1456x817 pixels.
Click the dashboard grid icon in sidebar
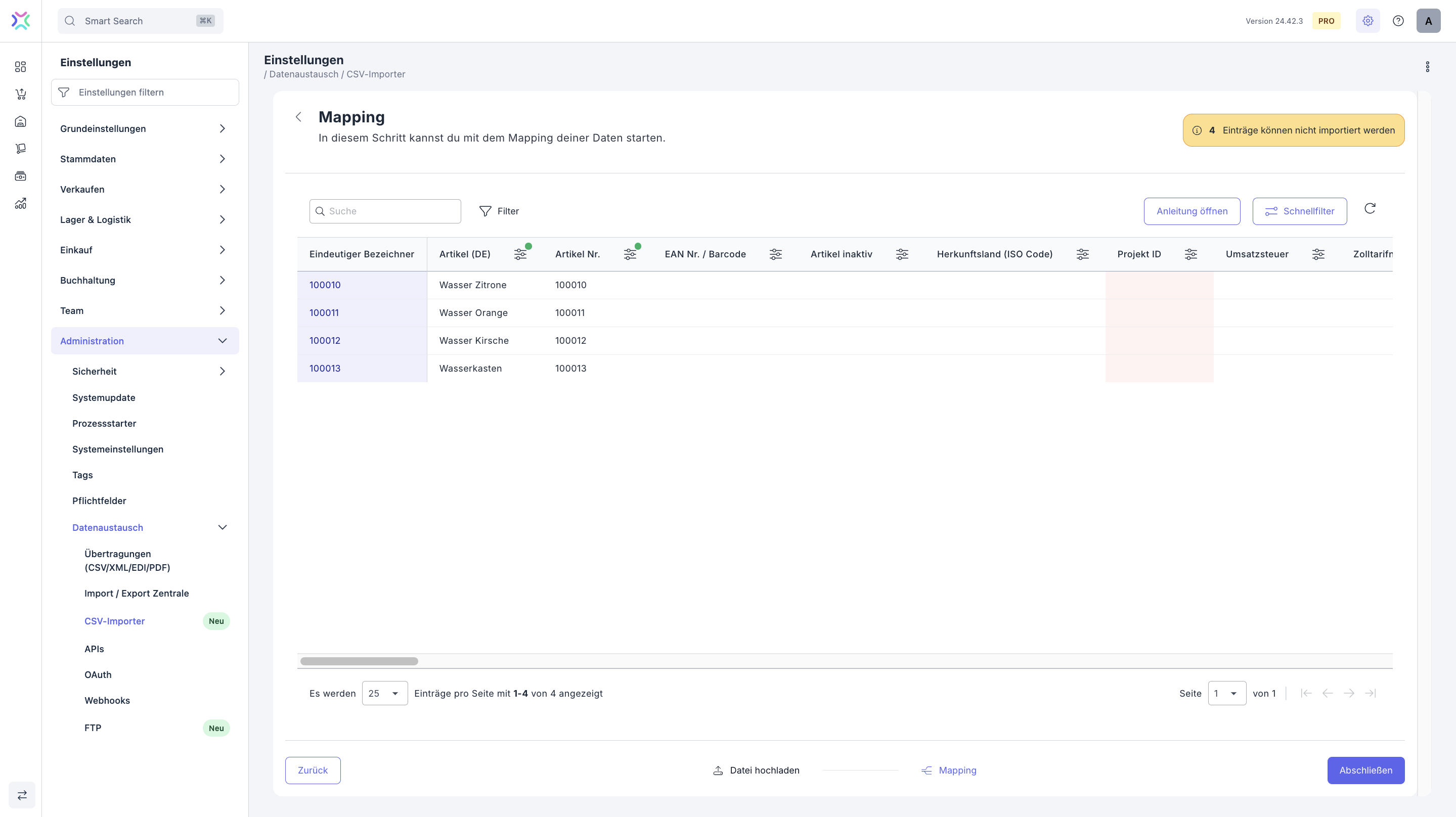[20, 67]
